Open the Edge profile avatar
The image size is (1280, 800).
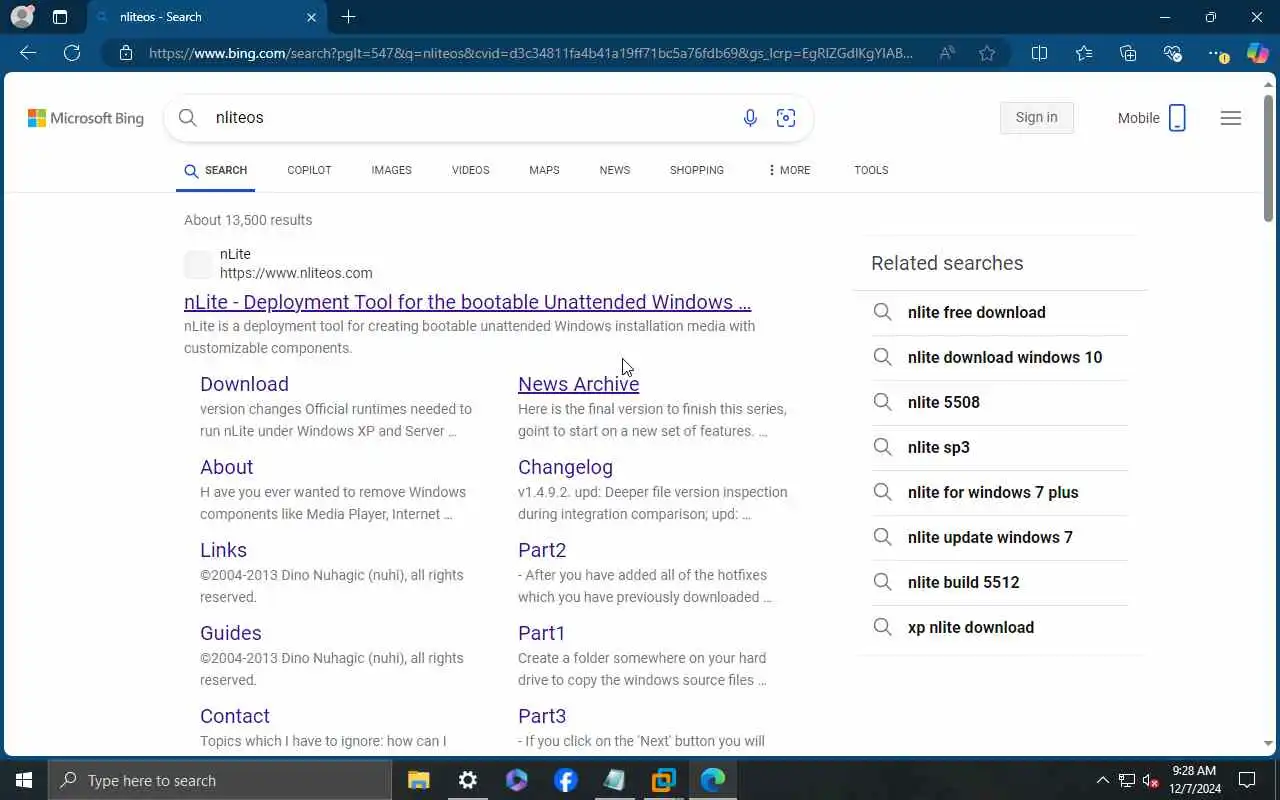coord(22,17)
